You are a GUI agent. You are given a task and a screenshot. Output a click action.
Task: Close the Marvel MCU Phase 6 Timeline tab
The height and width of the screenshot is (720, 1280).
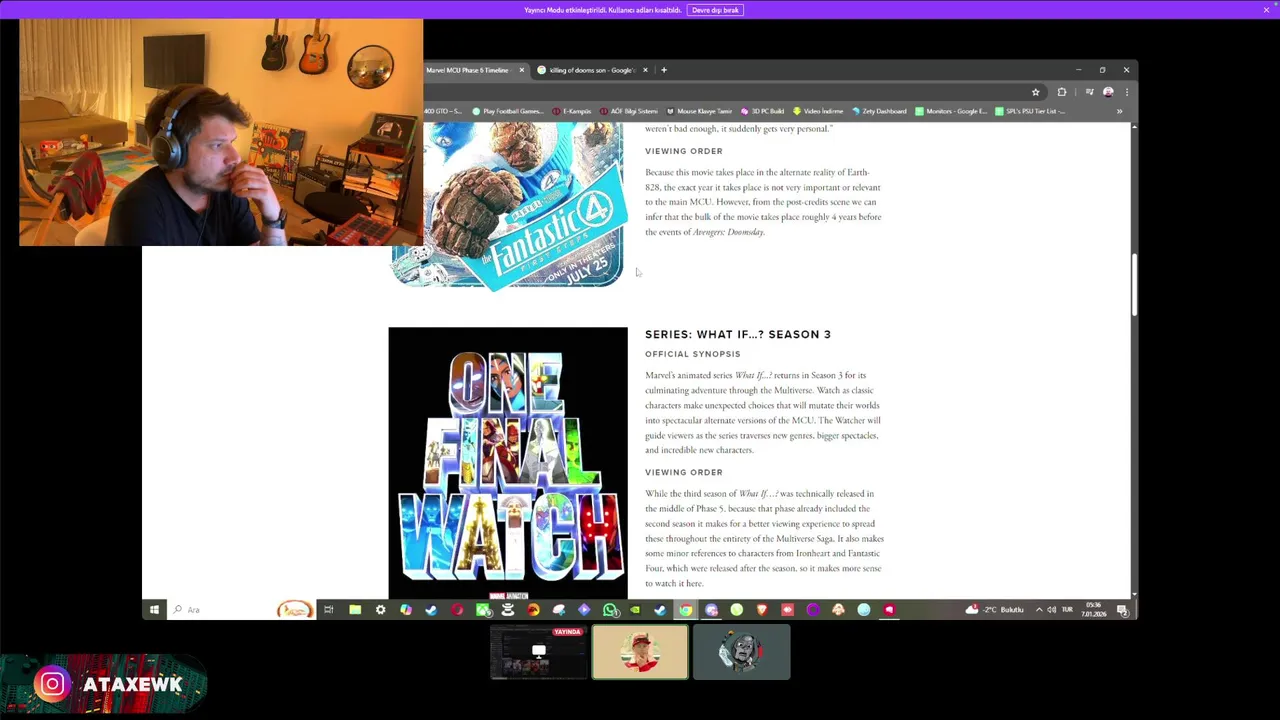point(521,70)
